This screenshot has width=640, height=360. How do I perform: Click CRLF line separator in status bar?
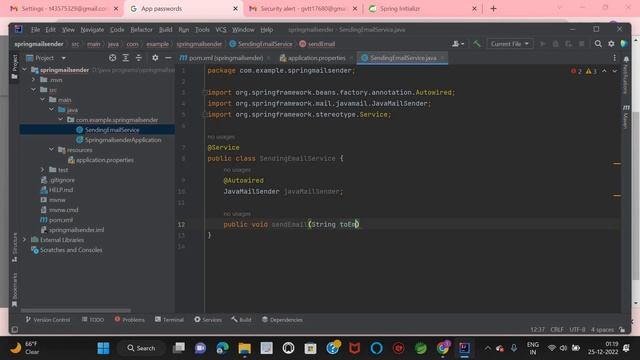coord(557,329)
